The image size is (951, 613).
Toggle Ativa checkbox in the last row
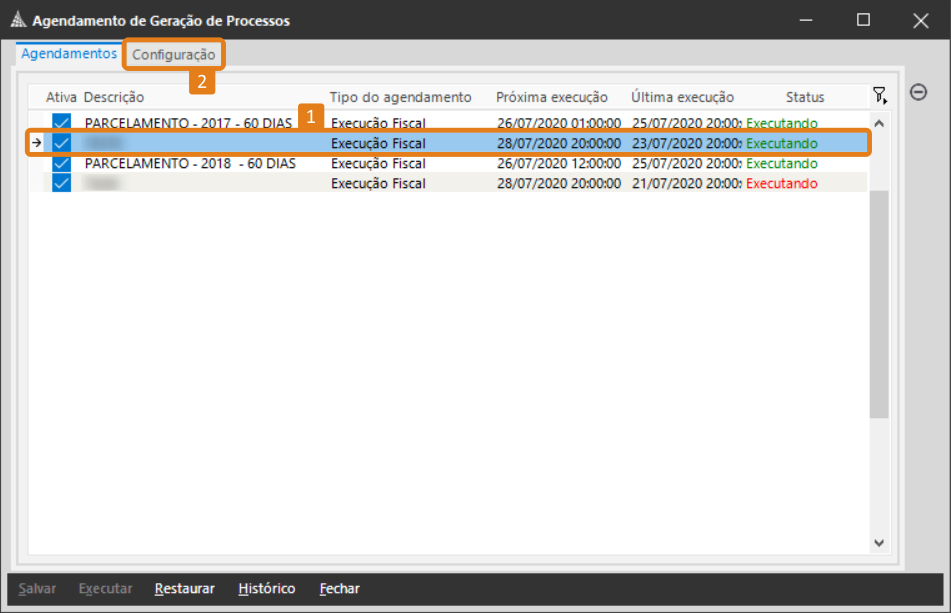coord(62,183)
